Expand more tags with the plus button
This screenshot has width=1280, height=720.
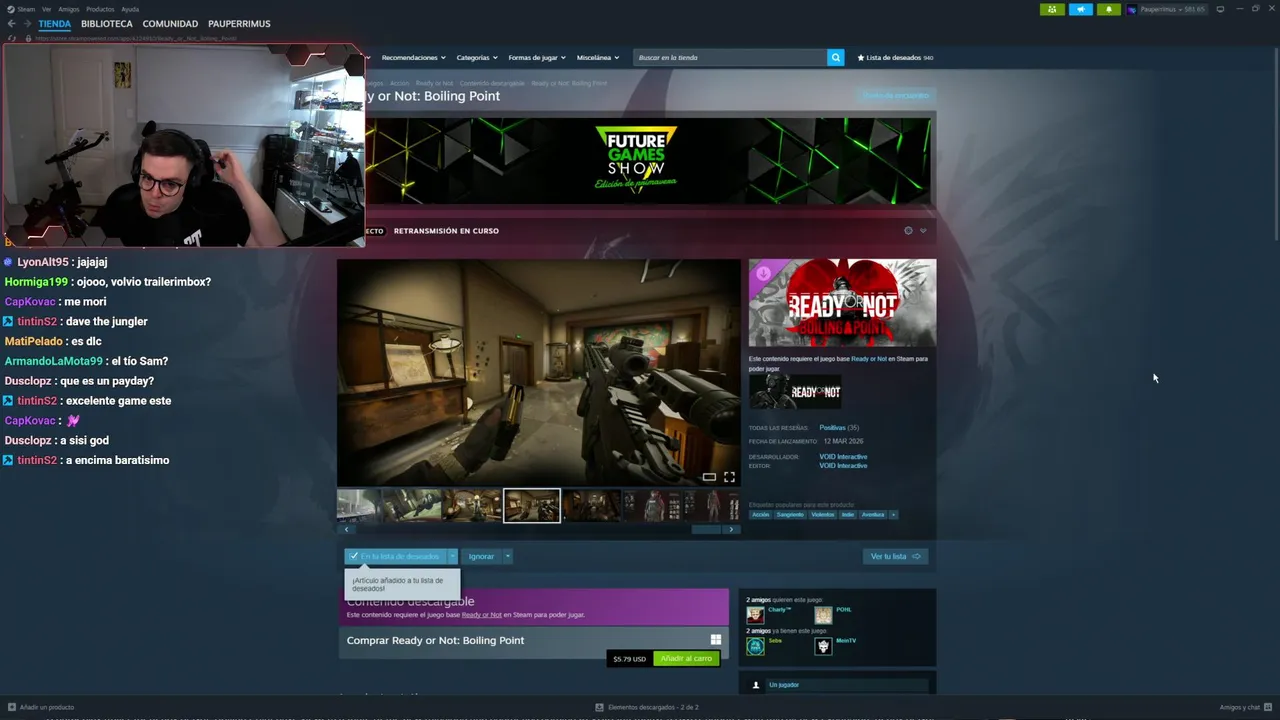(x=893, y=515)
